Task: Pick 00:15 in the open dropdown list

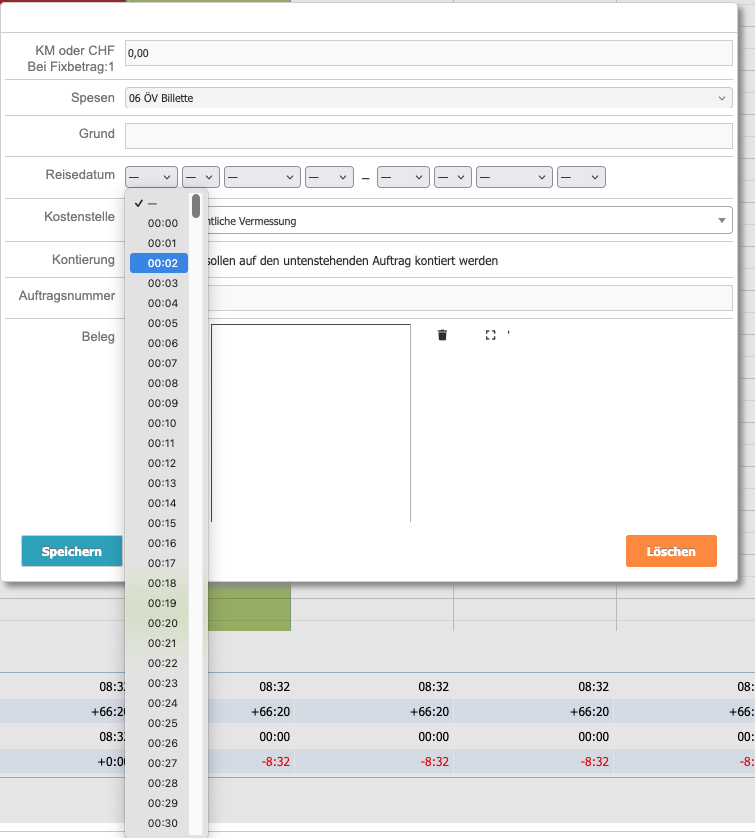Action: tap(162, 523)
